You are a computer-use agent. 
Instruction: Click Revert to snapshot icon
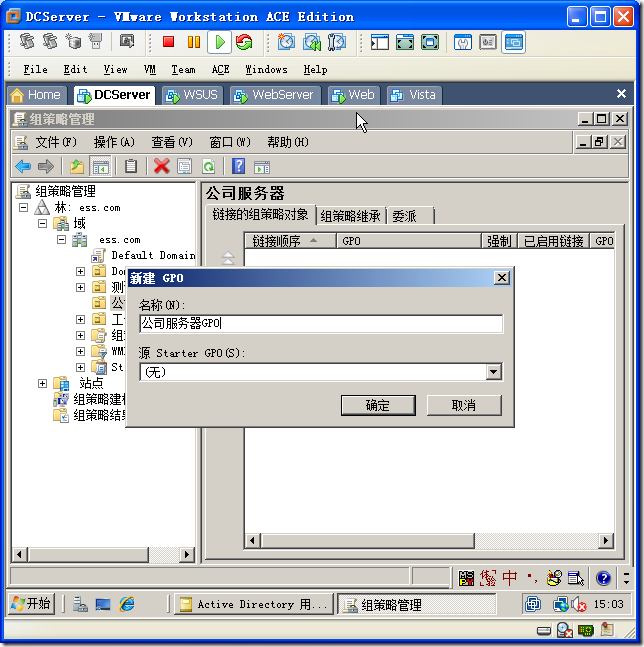pyautogui.click(x=312, y=42)
